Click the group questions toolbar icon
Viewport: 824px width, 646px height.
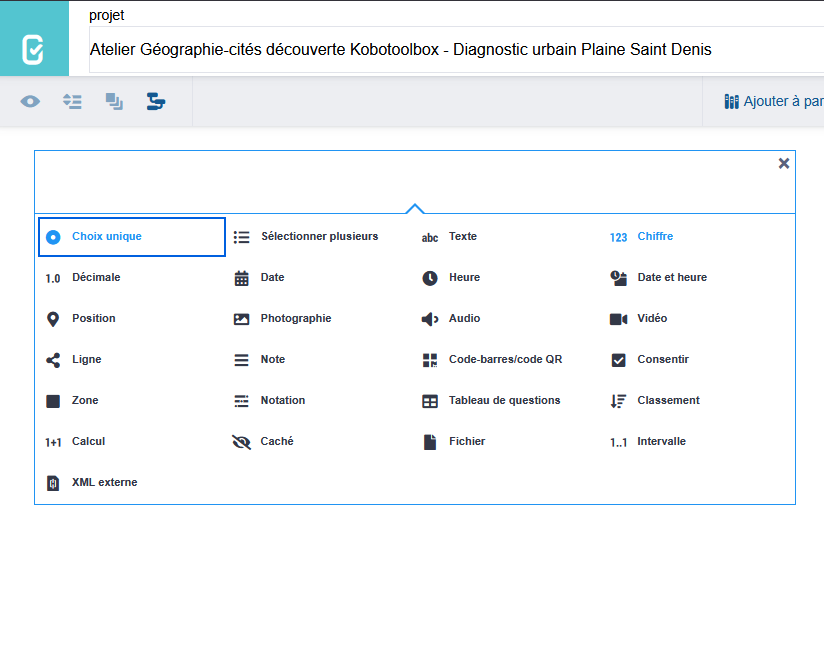click(x=114, y=101)
